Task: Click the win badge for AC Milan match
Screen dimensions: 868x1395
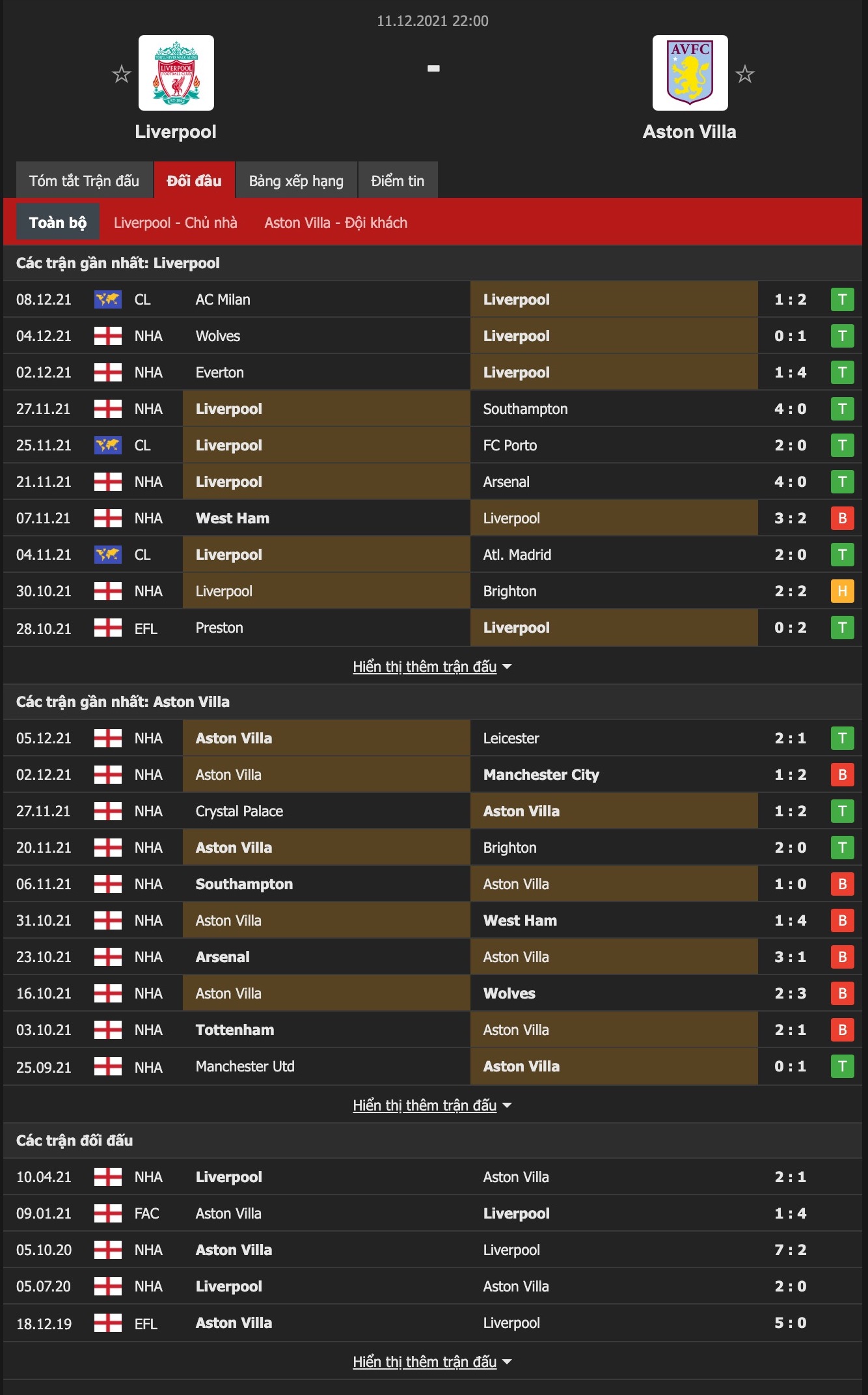Action: coord(842,299)
